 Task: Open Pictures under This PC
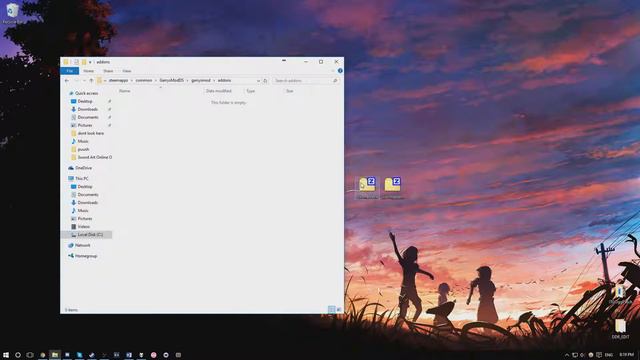click(x=84, y=219)
